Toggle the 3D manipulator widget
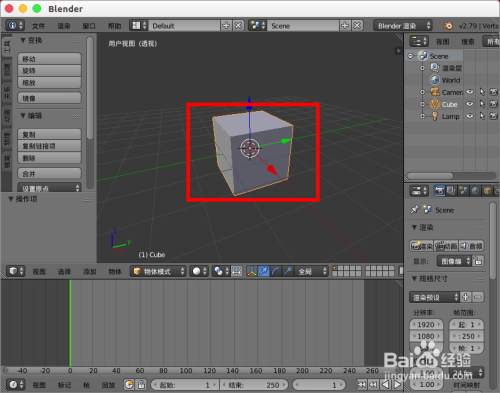The width and height of the screenshot is (500, 393). [252, 271]
